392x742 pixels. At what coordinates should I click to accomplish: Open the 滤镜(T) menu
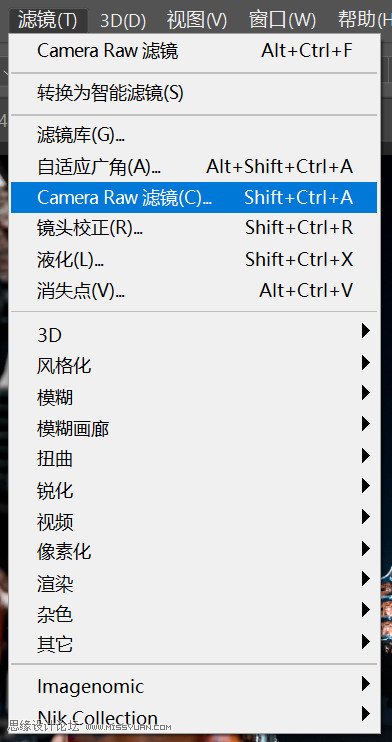(47, 20)
